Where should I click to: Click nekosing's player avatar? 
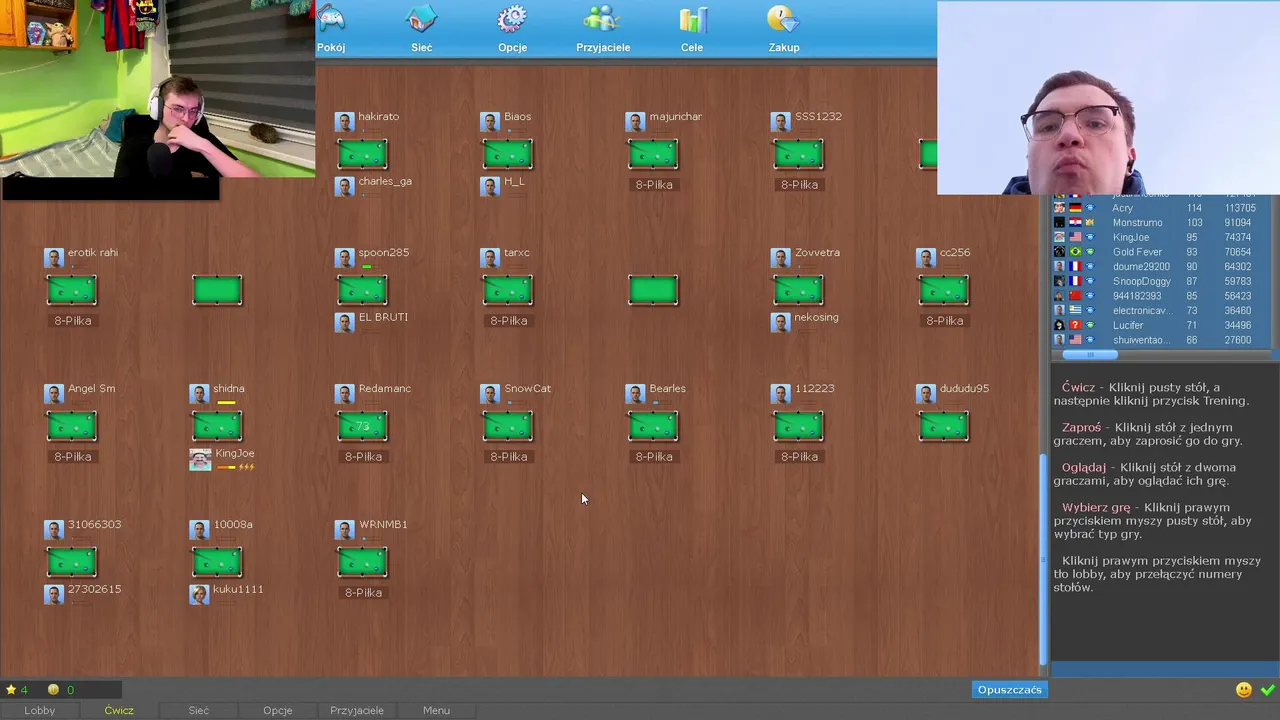point(781,323)
